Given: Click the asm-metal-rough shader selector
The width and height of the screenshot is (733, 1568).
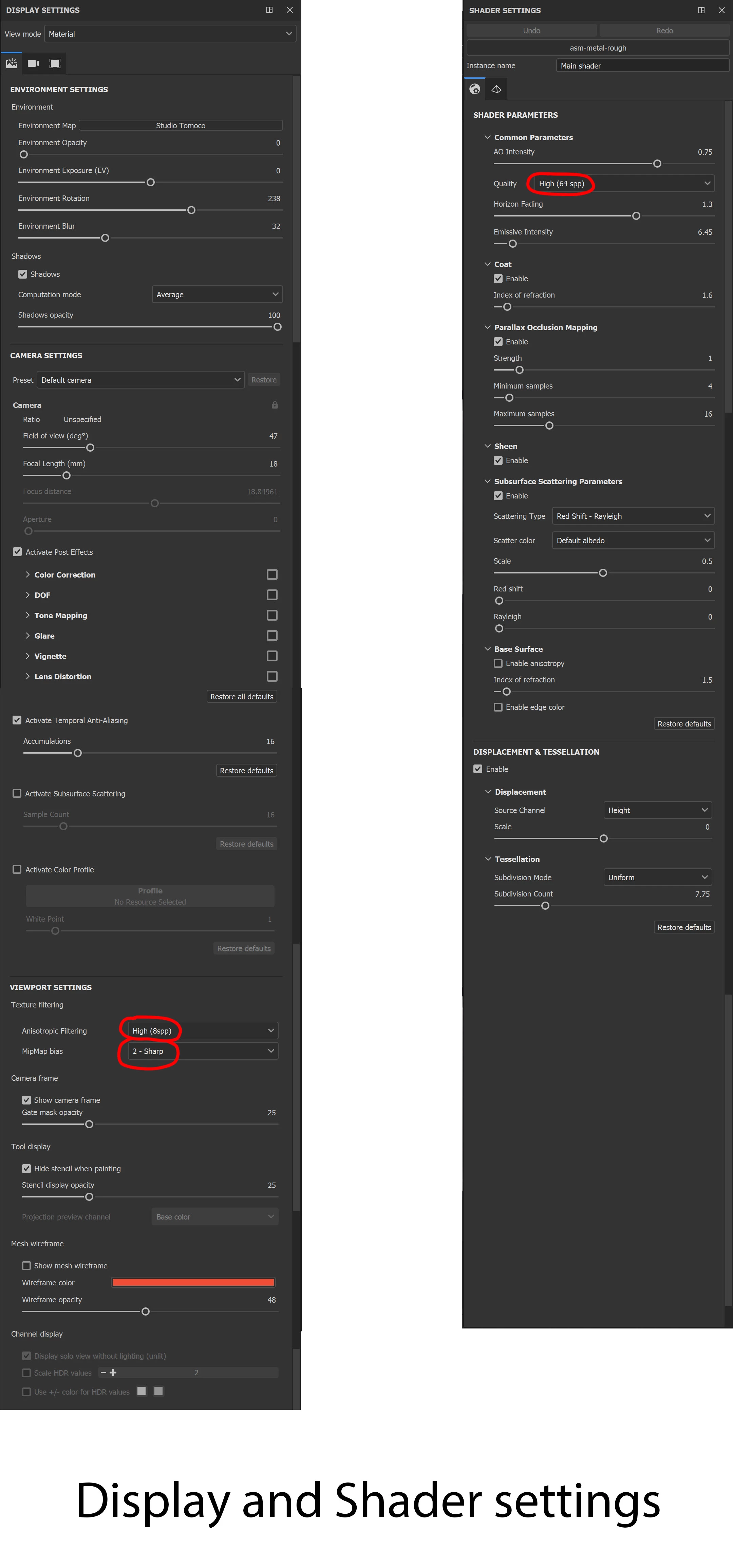Looking at the screenshot, I should click(597, 48).
